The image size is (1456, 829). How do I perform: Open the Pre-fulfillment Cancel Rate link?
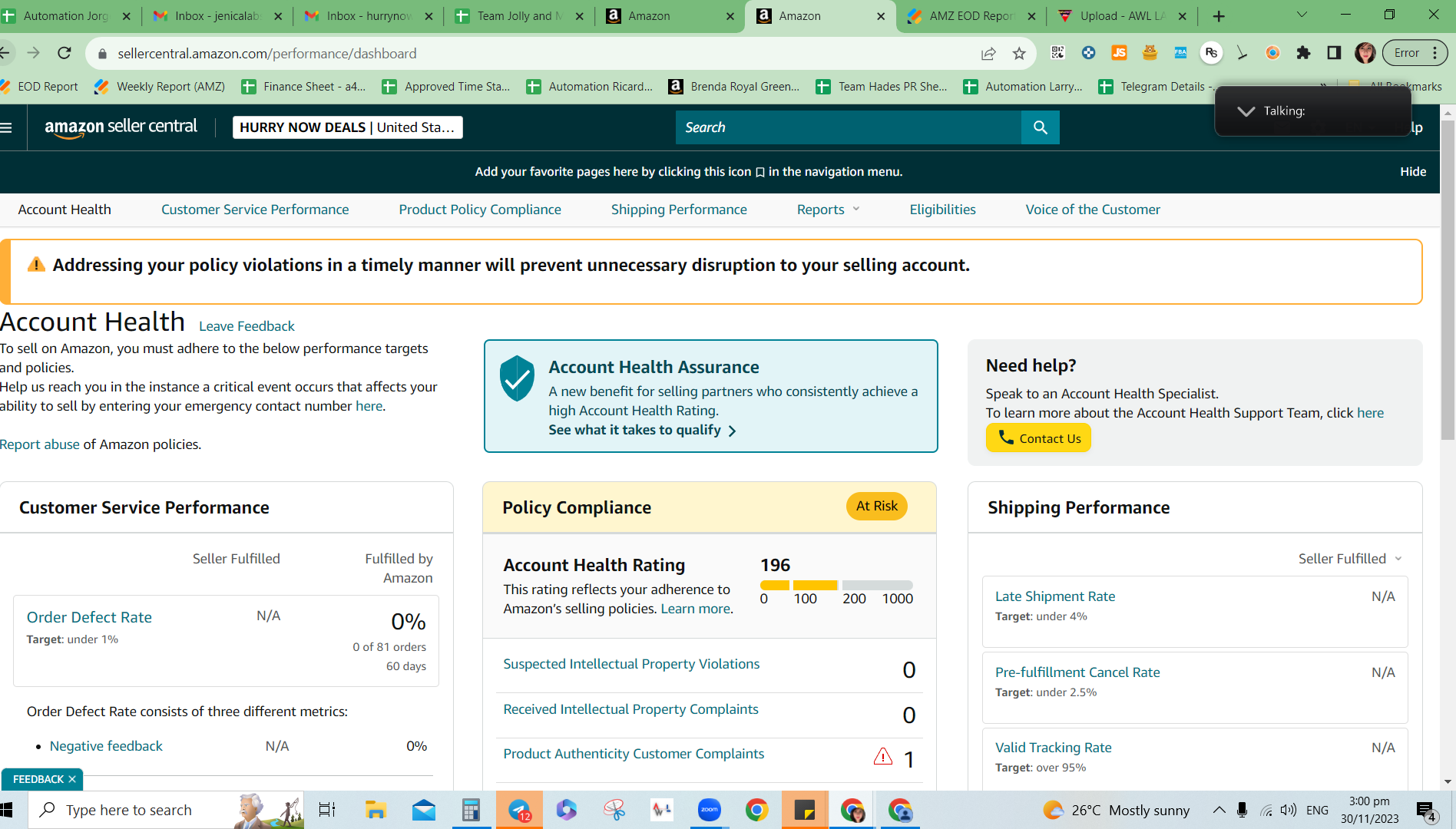coord(1077,672)
